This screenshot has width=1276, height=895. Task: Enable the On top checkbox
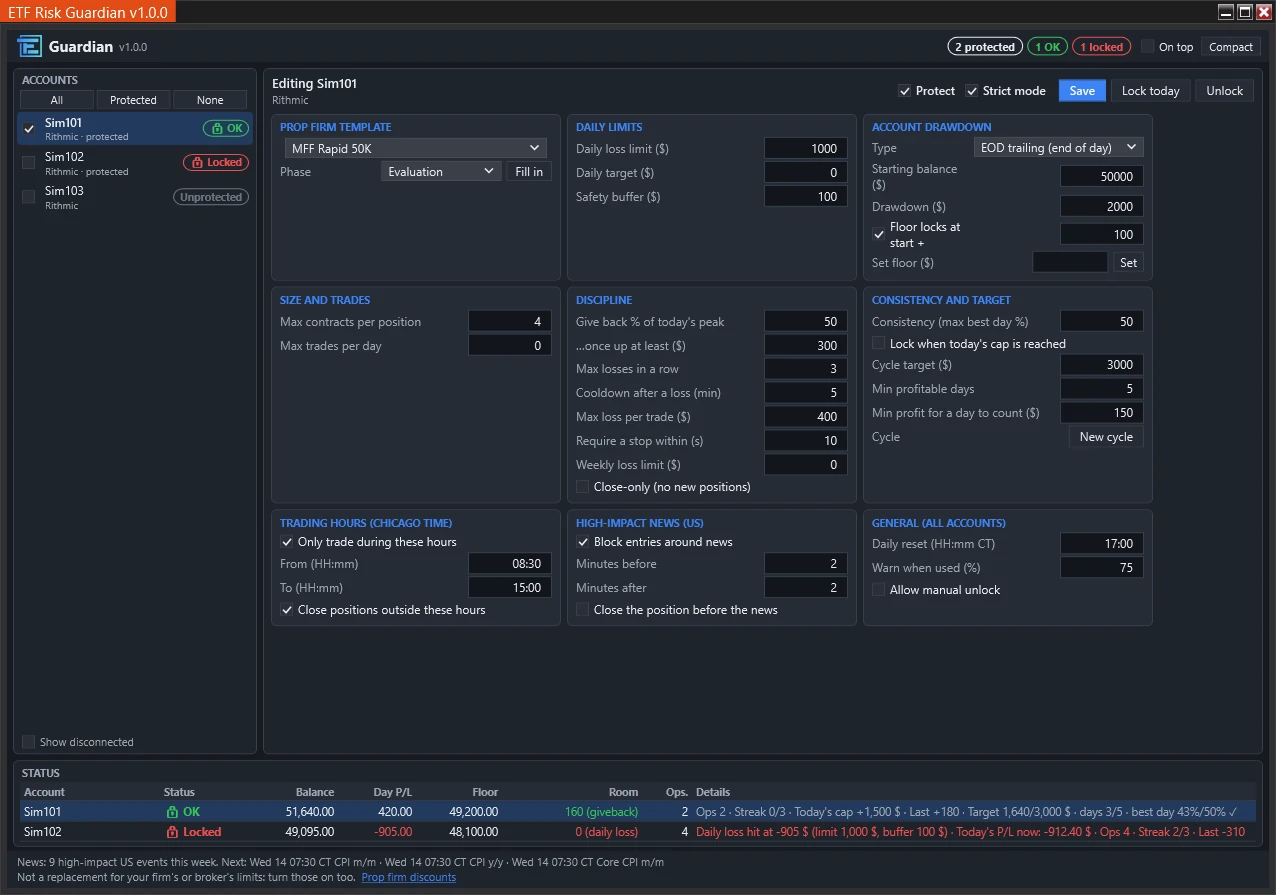(1148, 47)
